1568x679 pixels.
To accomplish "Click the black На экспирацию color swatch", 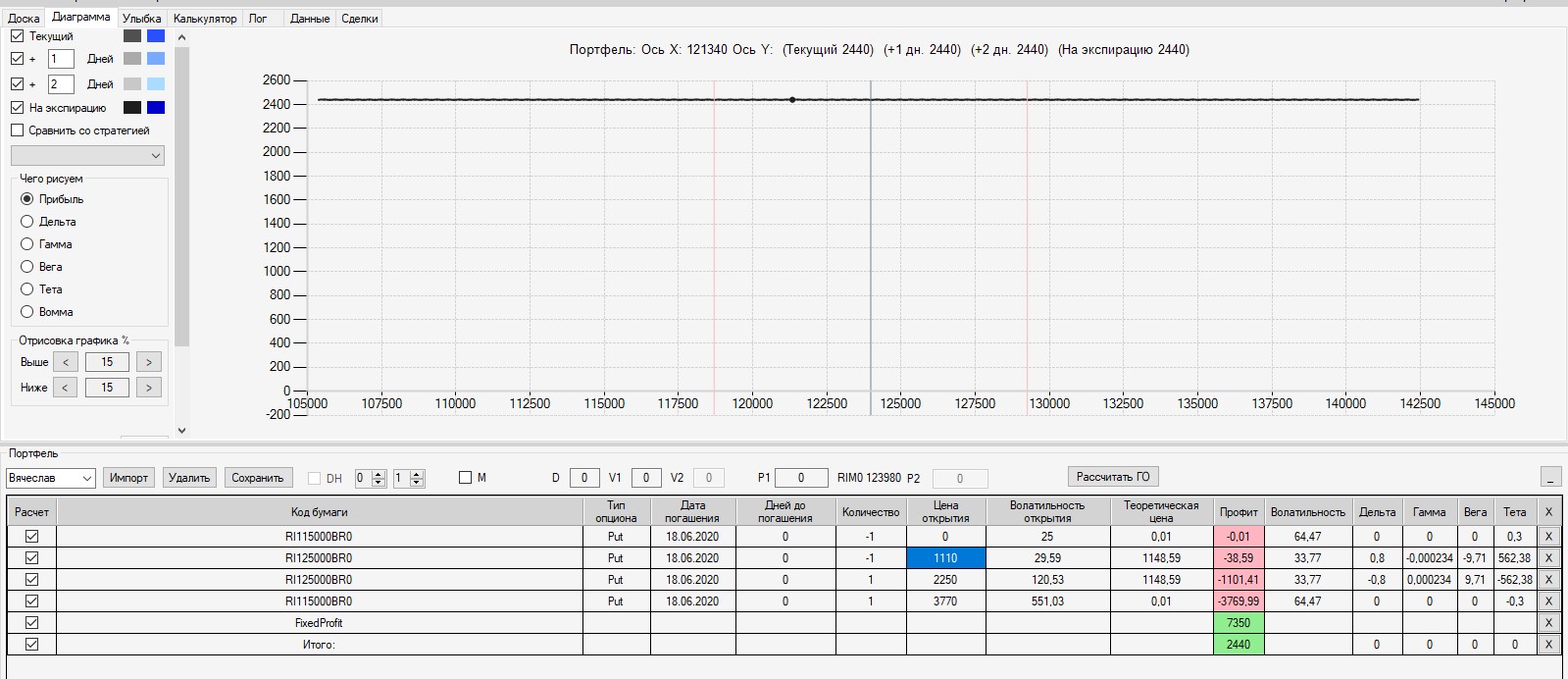I will [132, 107].
